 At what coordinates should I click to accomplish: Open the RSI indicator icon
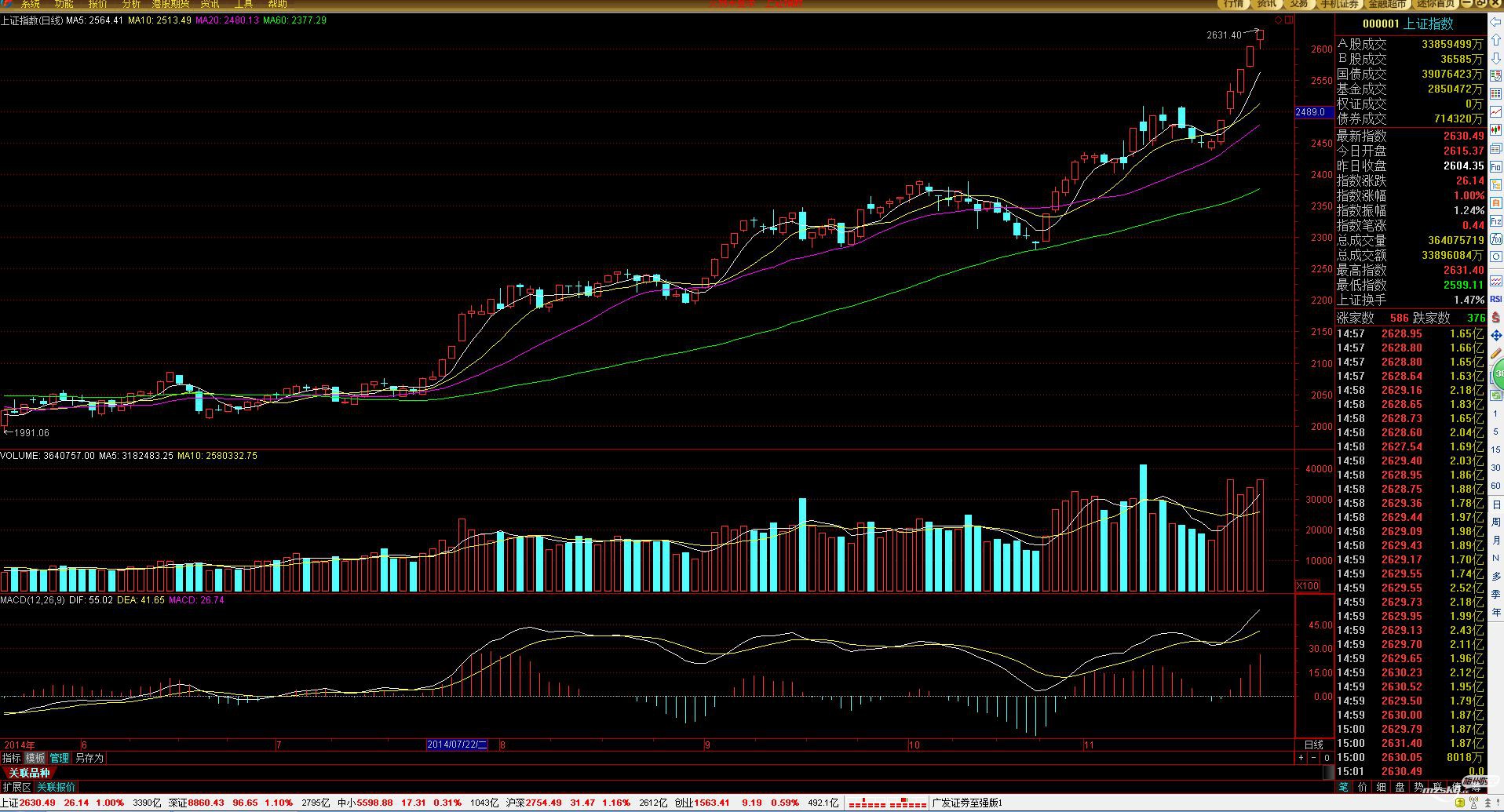pyautogui.click(x=1496, y=299)
